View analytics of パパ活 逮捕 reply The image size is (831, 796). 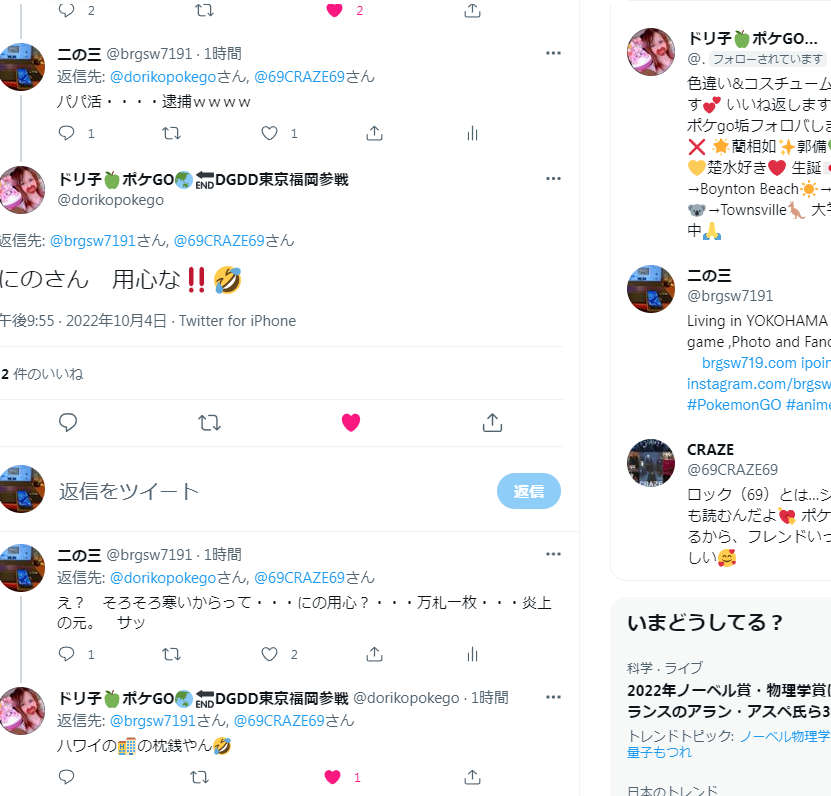pyautogui.click(x=472, y=133)
